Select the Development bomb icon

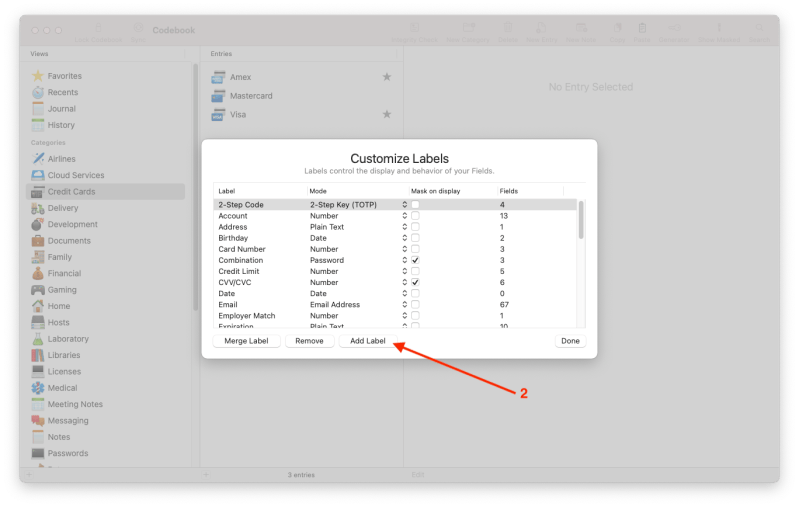click(x=38, y=224)
